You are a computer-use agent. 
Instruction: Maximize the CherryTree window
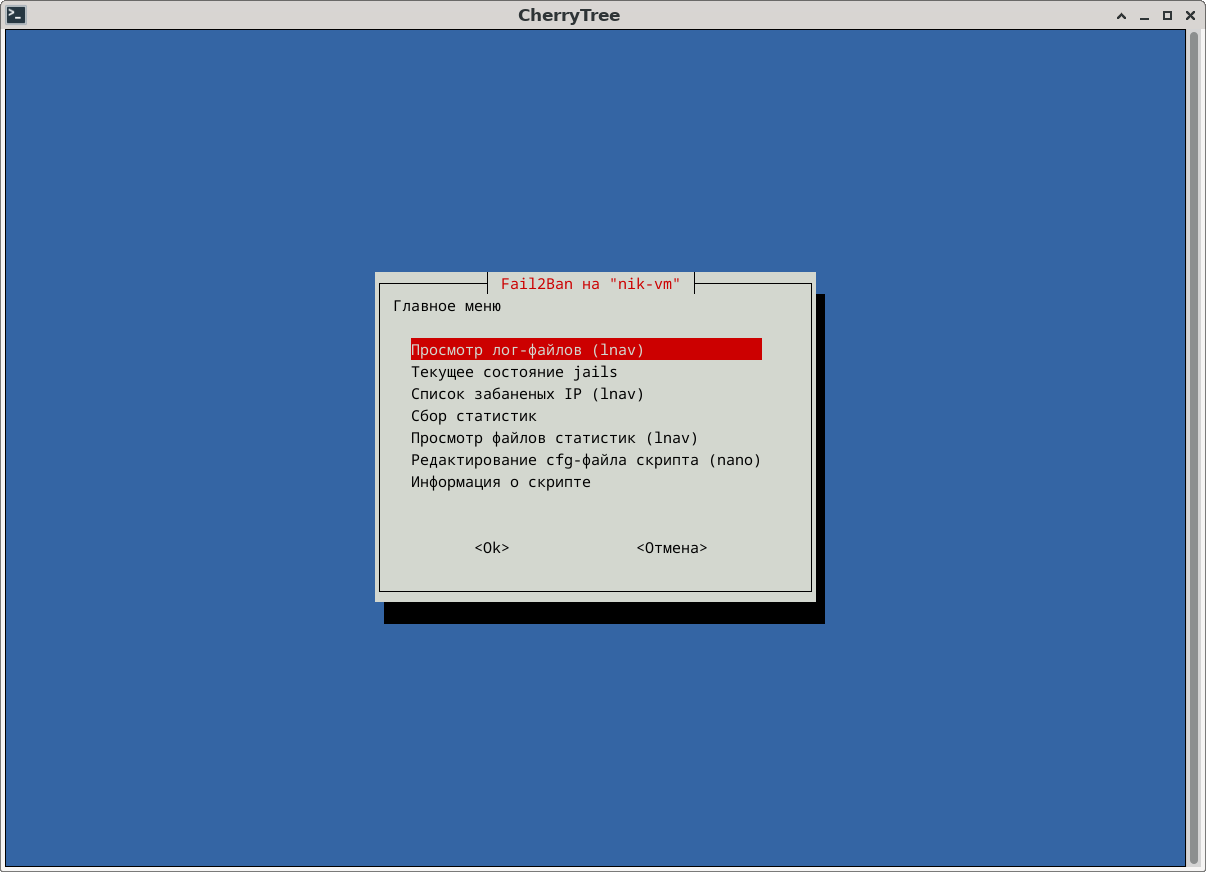1167,16
